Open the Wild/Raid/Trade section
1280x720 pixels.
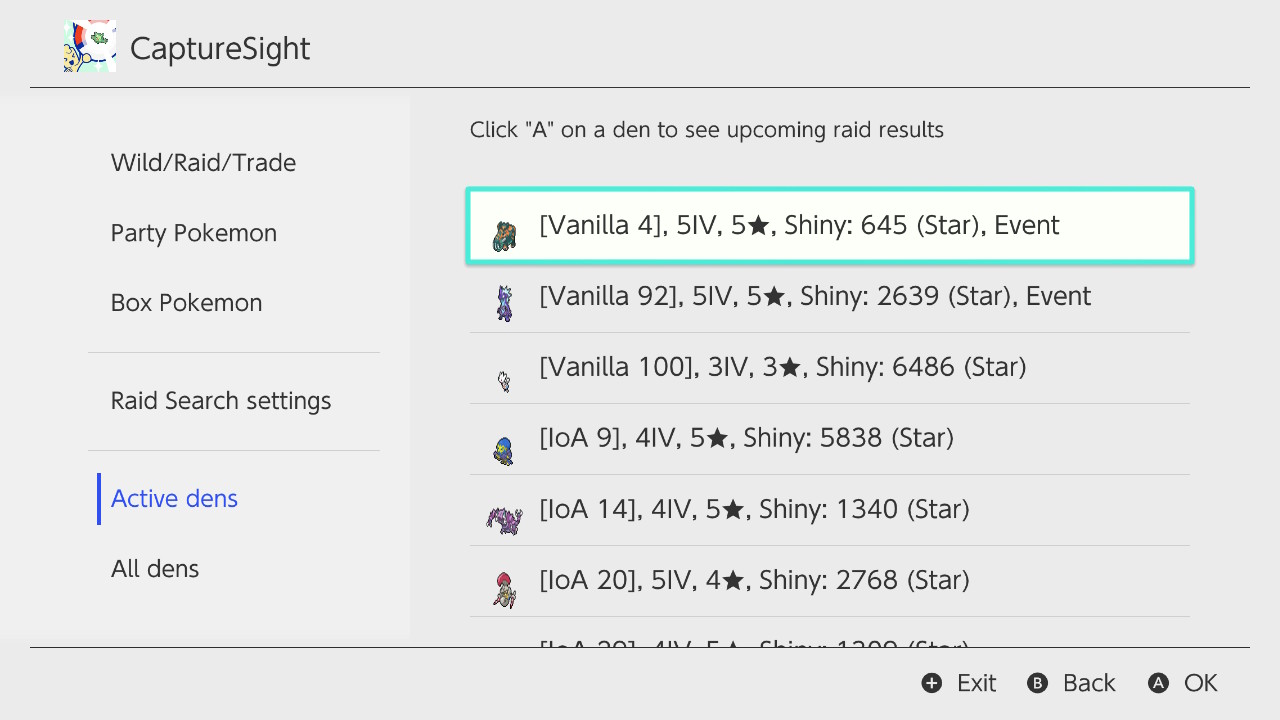tap(203, 163)
